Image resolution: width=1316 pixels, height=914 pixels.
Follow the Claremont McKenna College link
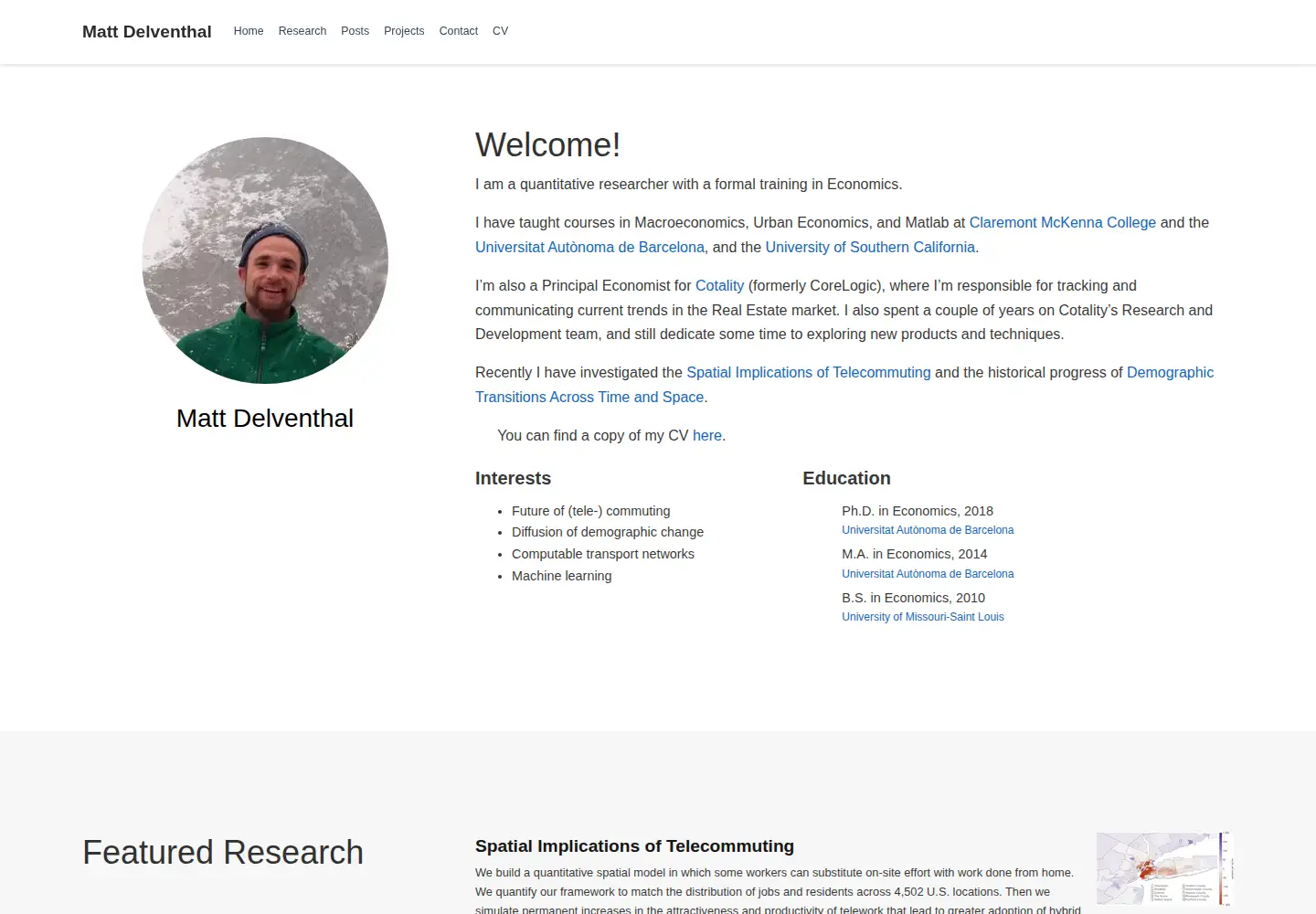tap(1062, 222)
